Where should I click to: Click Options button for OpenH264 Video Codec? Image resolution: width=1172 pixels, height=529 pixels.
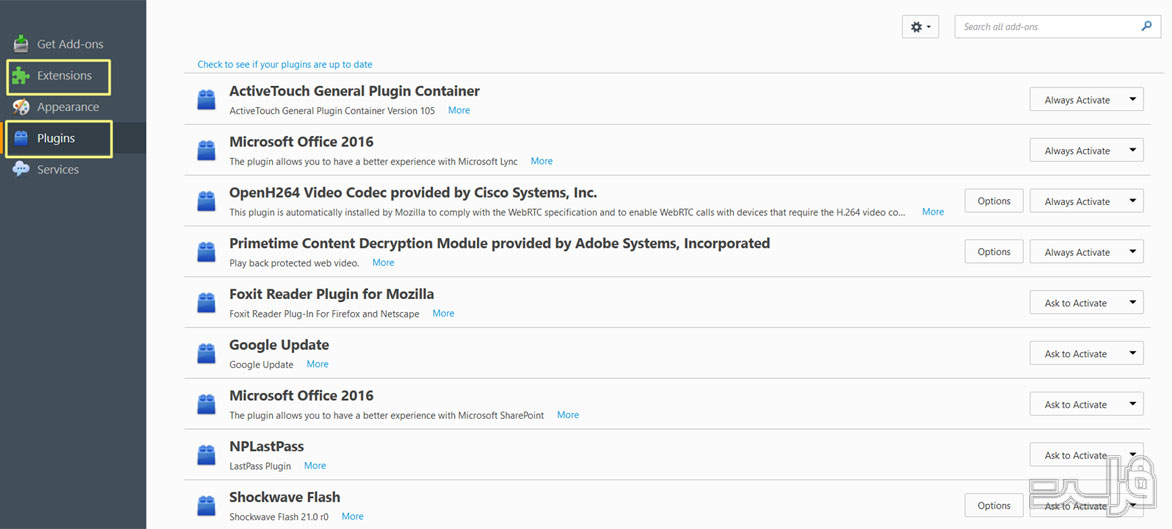point(993,201)
